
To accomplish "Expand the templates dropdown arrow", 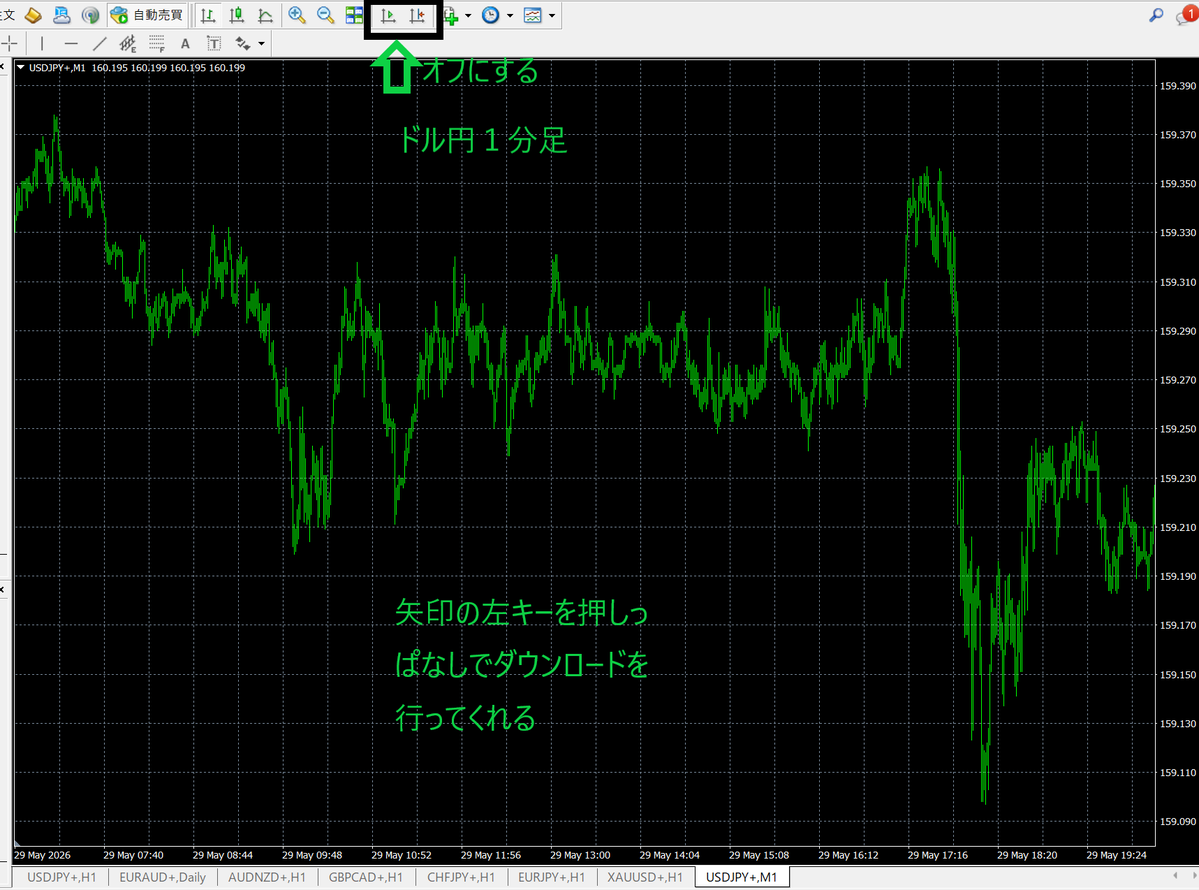I will (552, 16).
